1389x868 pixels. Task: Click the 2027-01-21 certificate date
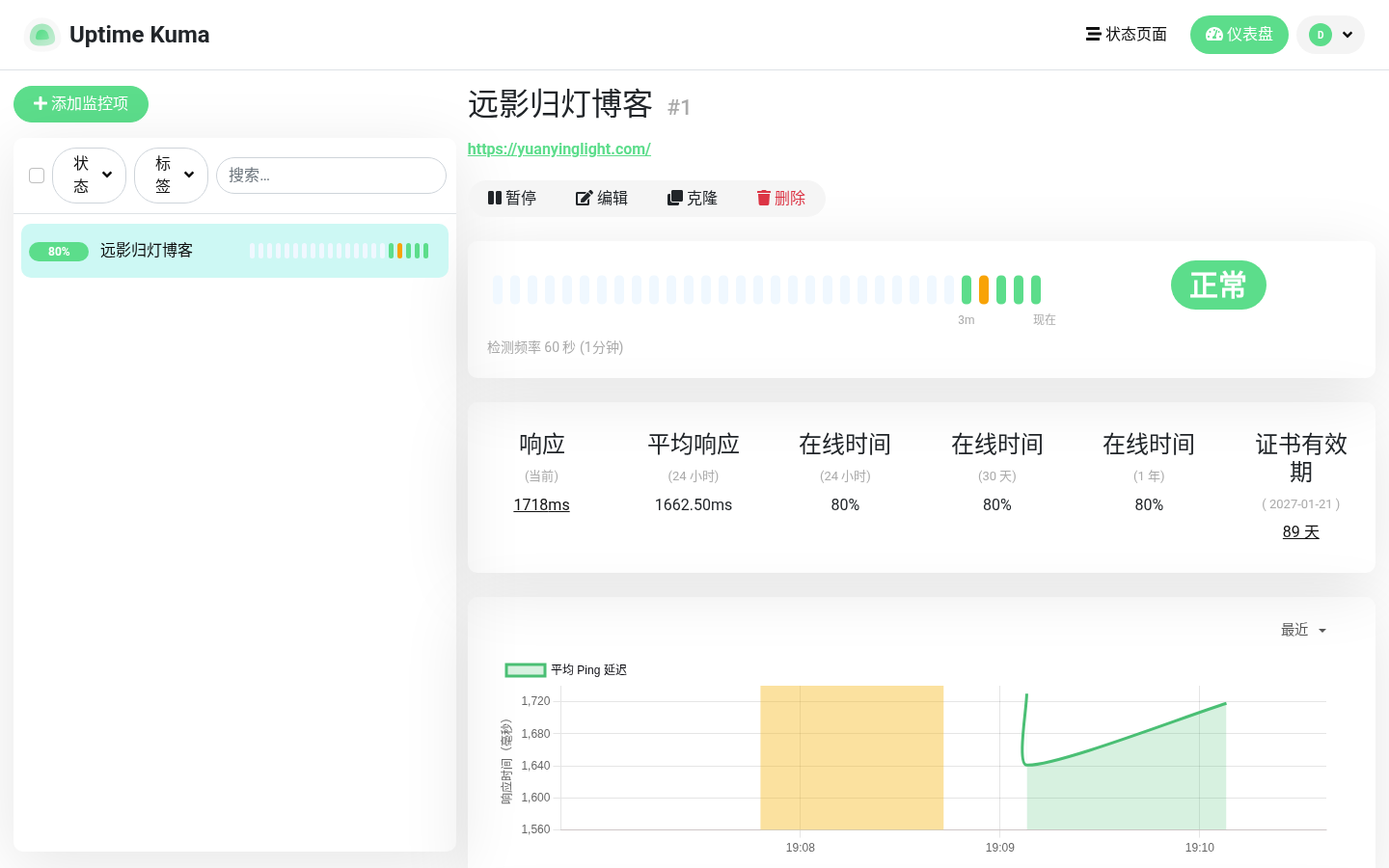point(1301,503)
